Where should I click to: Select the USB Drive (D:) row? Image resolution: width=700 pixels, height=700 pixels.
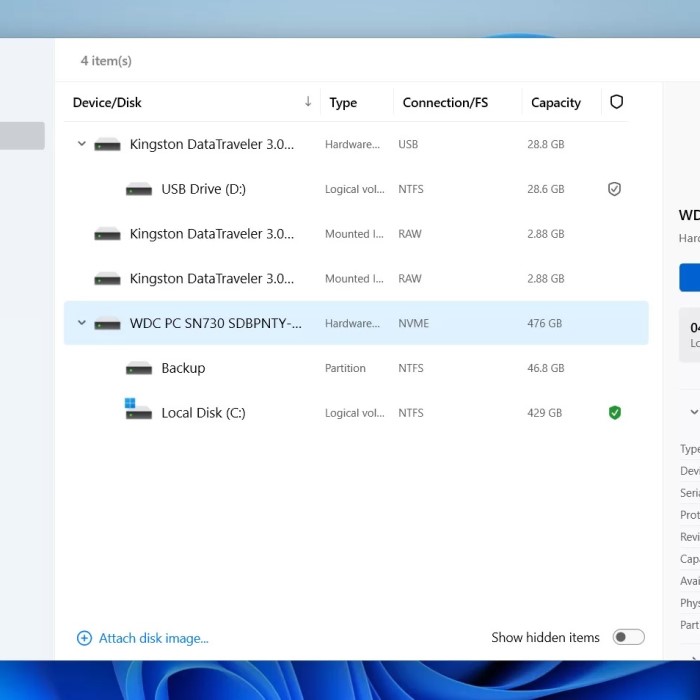pos(356,189)
